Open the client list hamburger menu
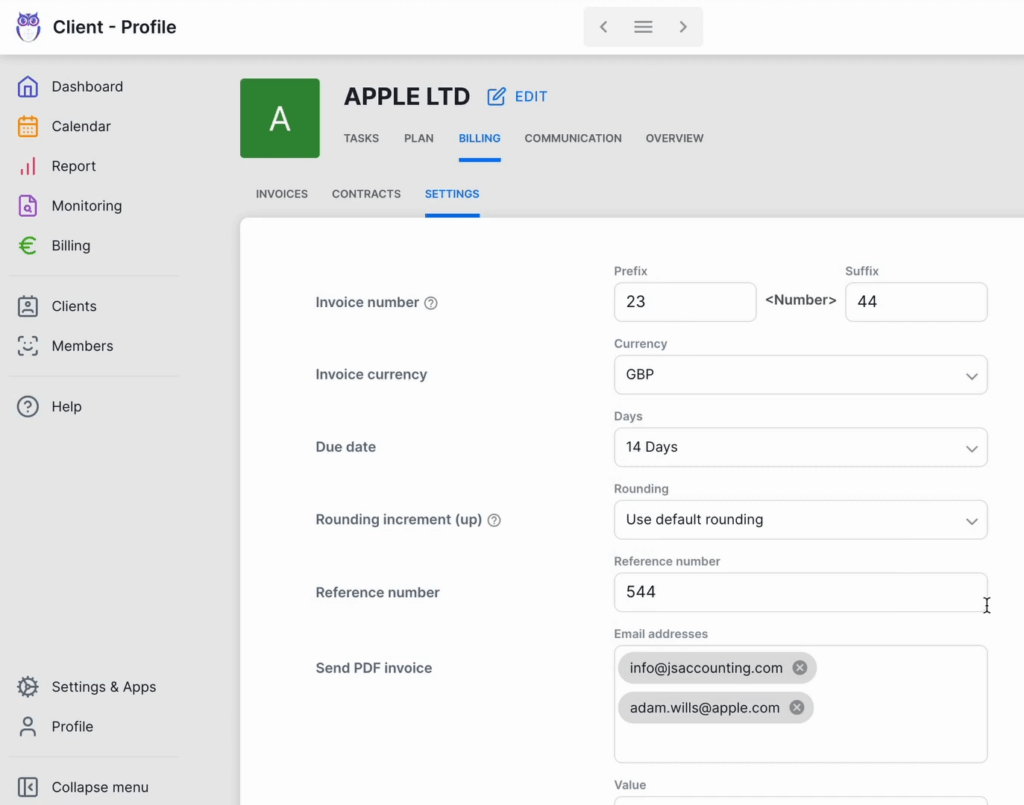Viewport: 1024px width, 805px height. click(643, 27)
